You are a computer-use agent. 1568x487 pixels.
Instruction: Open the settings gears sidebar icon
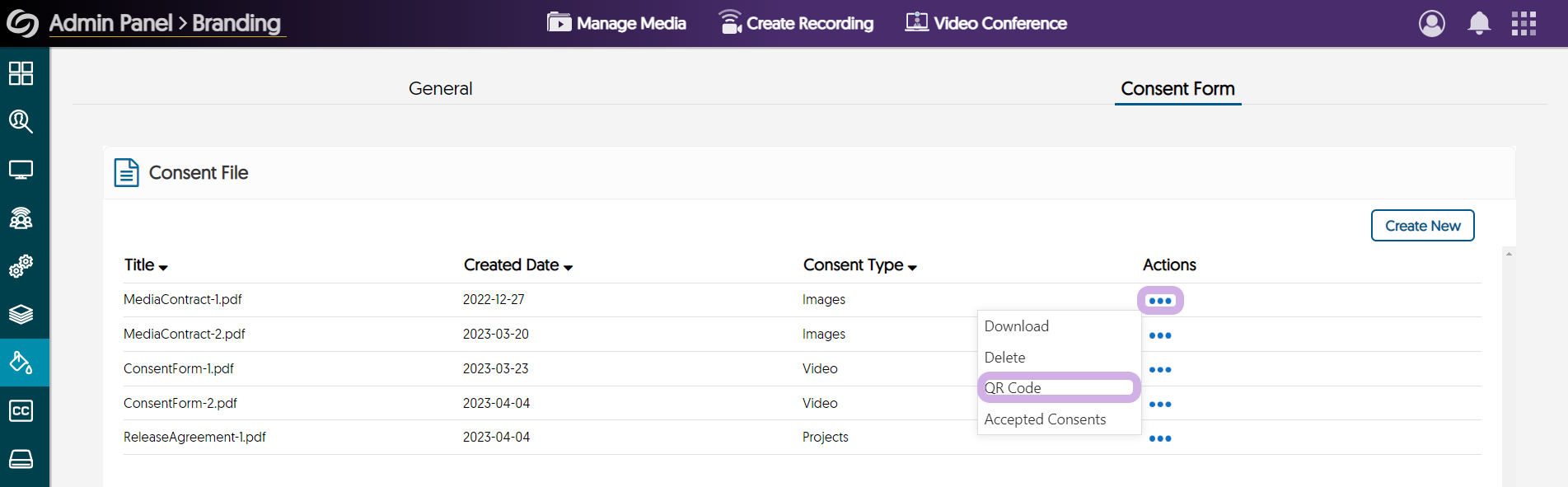coord(21,266)
